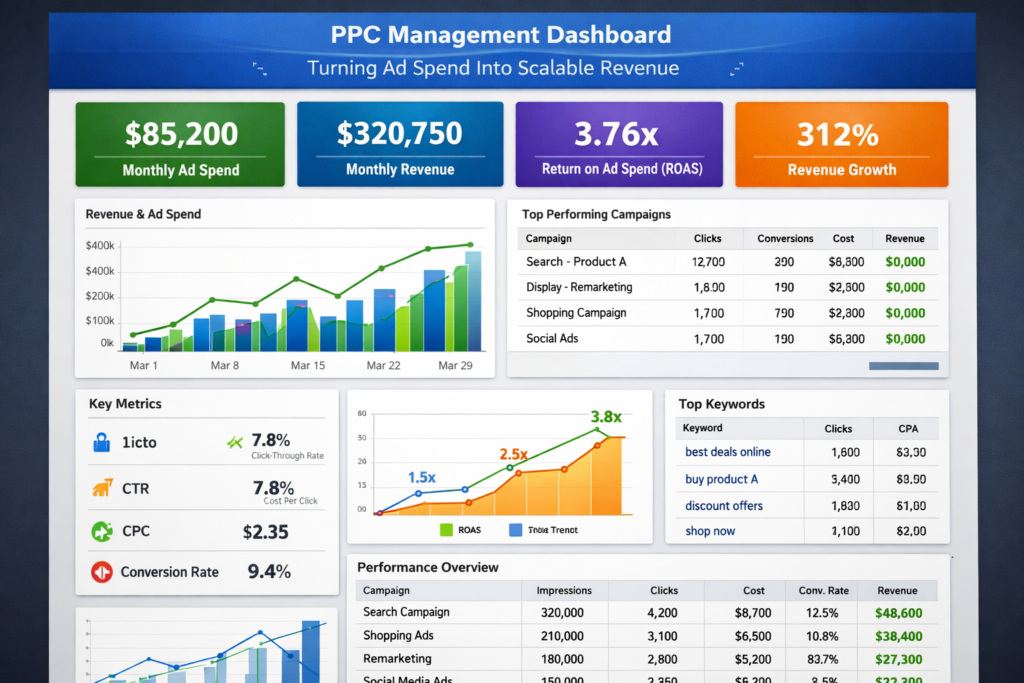This screenshot has width=1024, height=683.
Task: Click the scrollbar under Top Performing Campaigns
Action: pos(904,366)
